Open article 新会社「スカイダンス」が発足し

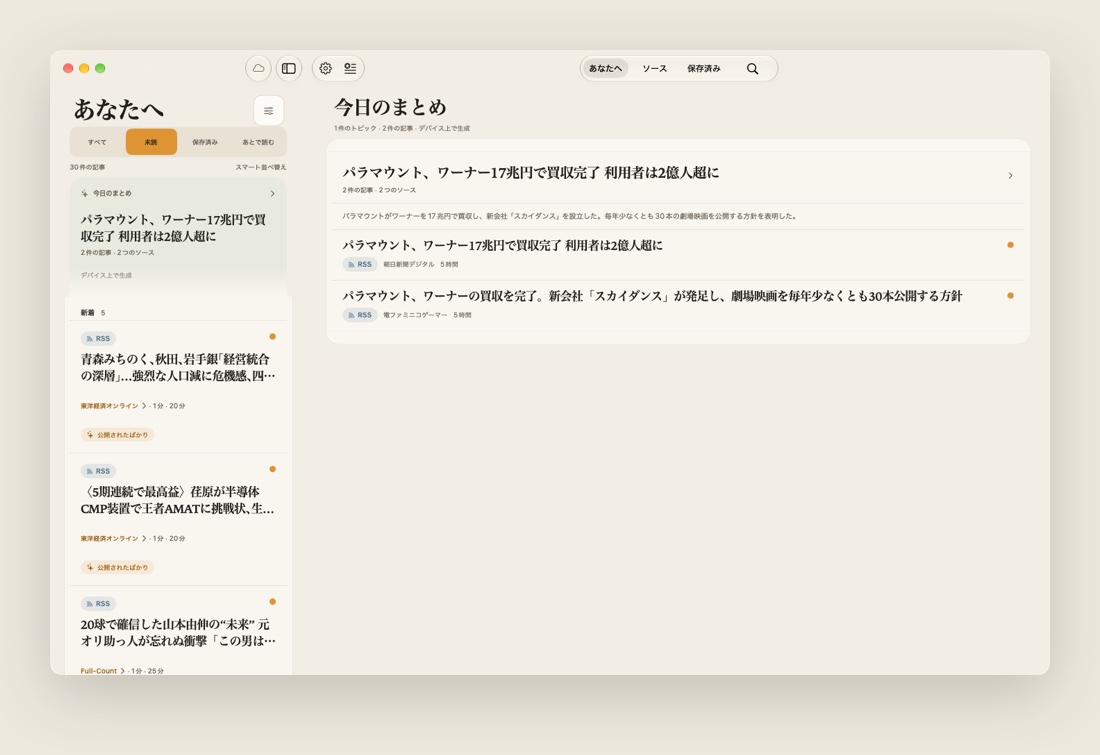652,295
